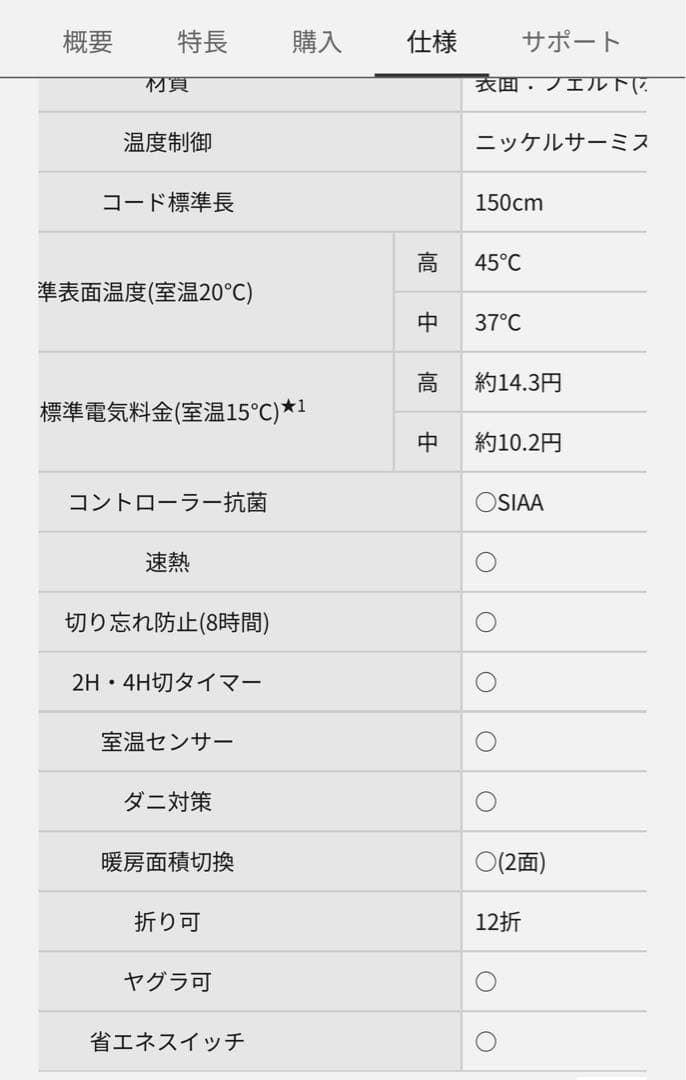Click the 45℃ value in 高 row
This screenshot has width=686, height=1080.
tap(500, 262)
